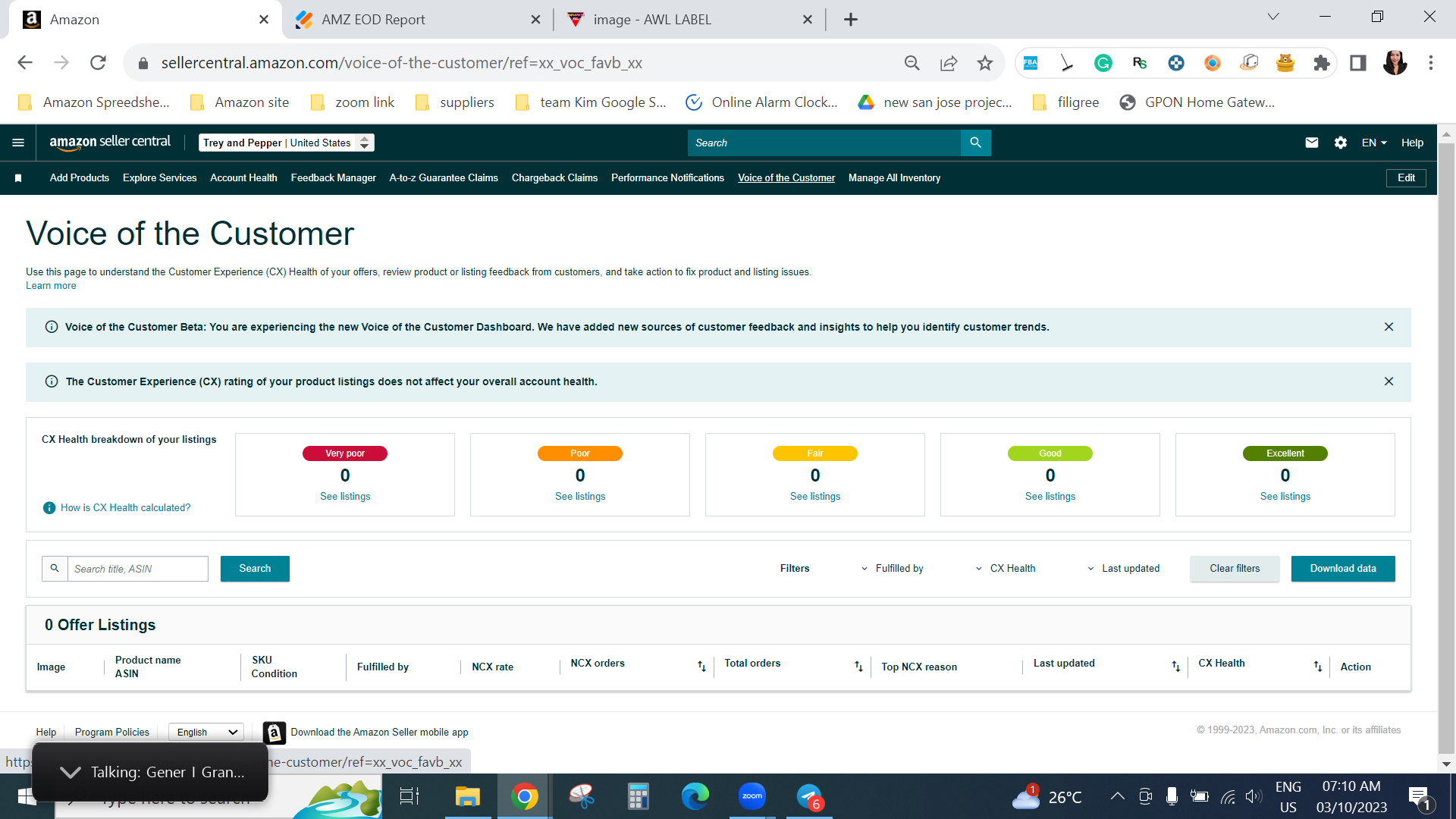Open the Trey and Pepper account switcher

(x=287, y=143)
